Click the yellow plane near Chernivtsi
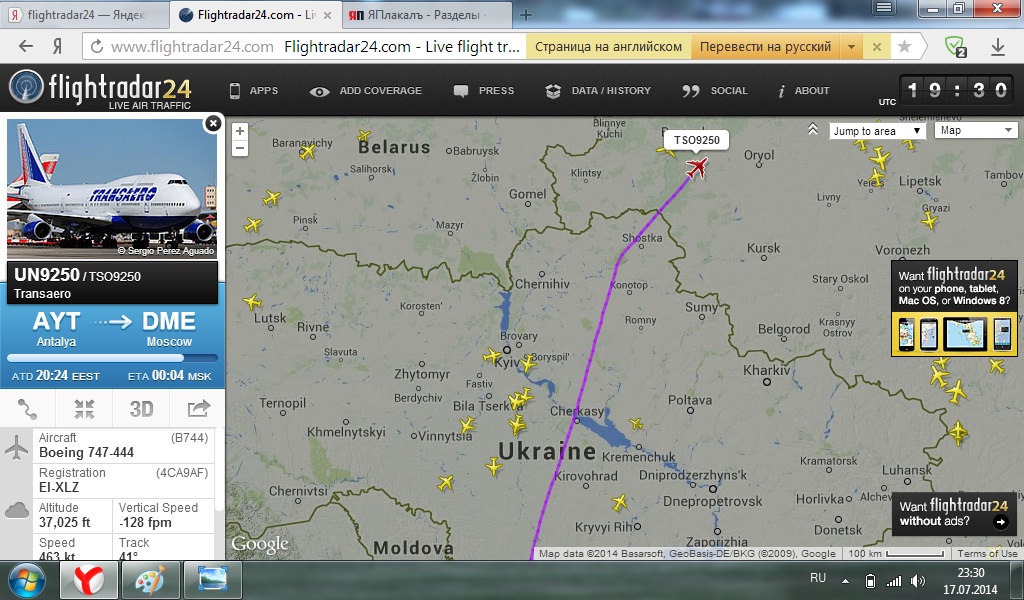Viewport: 1024px width, 600px height. coord(445,483)
